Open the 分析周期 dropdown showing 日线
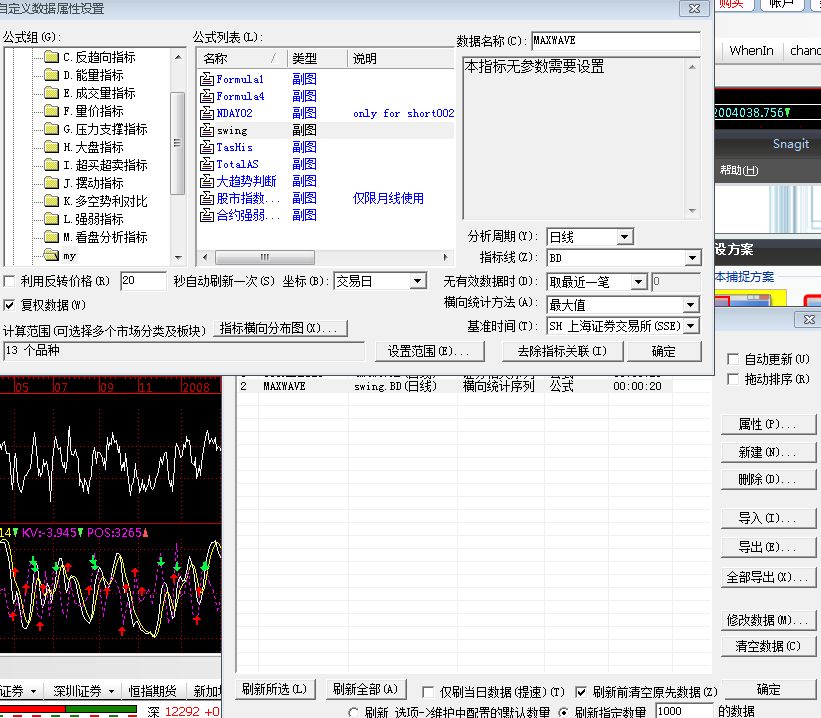Screen dimensions: 821x718 pos(624,237)
